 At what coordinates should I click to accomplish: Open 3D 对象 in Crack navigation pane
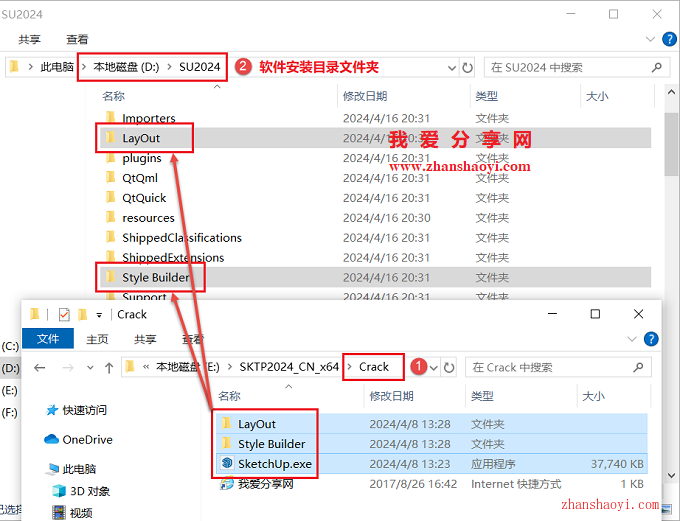pos(90,491)
